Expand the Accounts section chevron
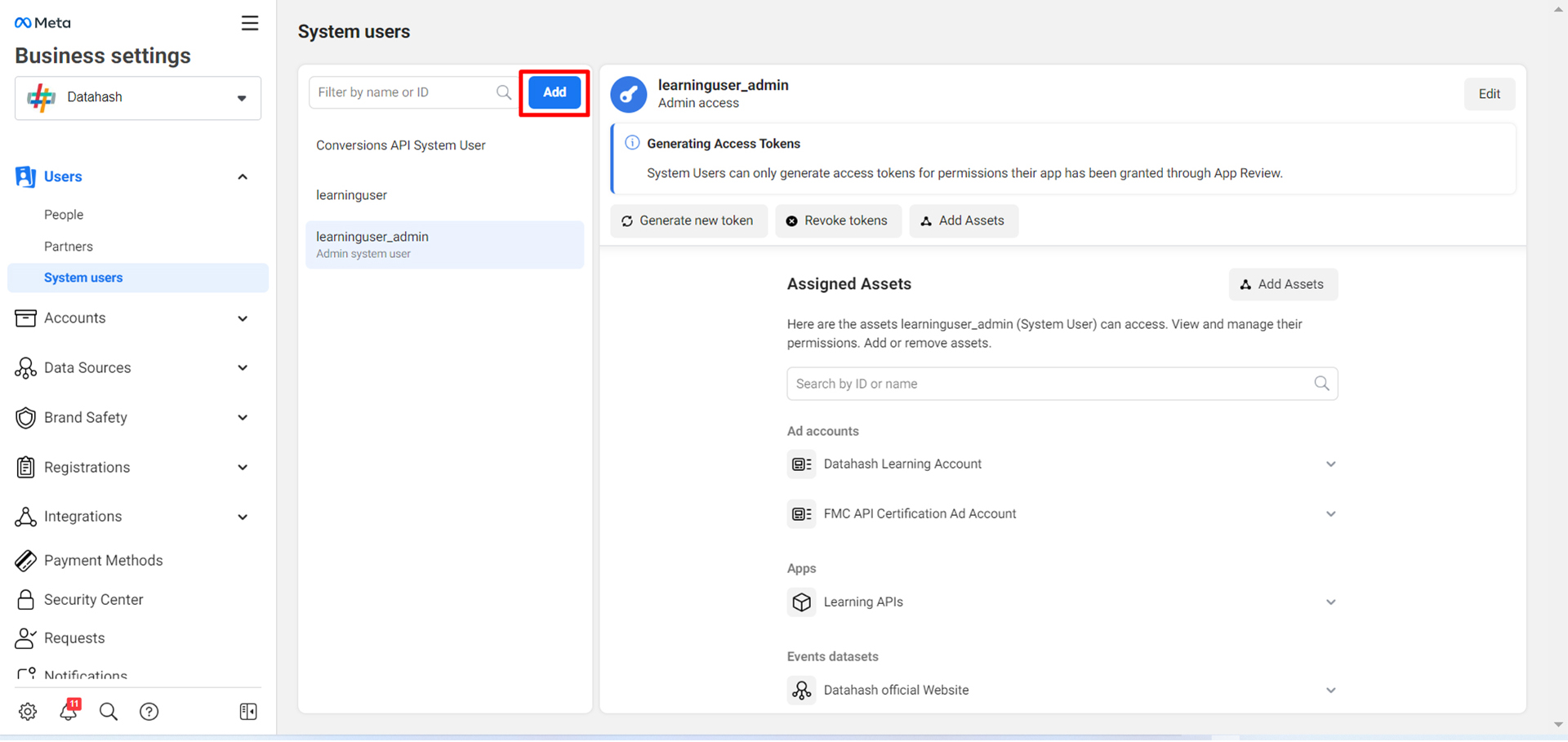 click(x=243, y=318)
